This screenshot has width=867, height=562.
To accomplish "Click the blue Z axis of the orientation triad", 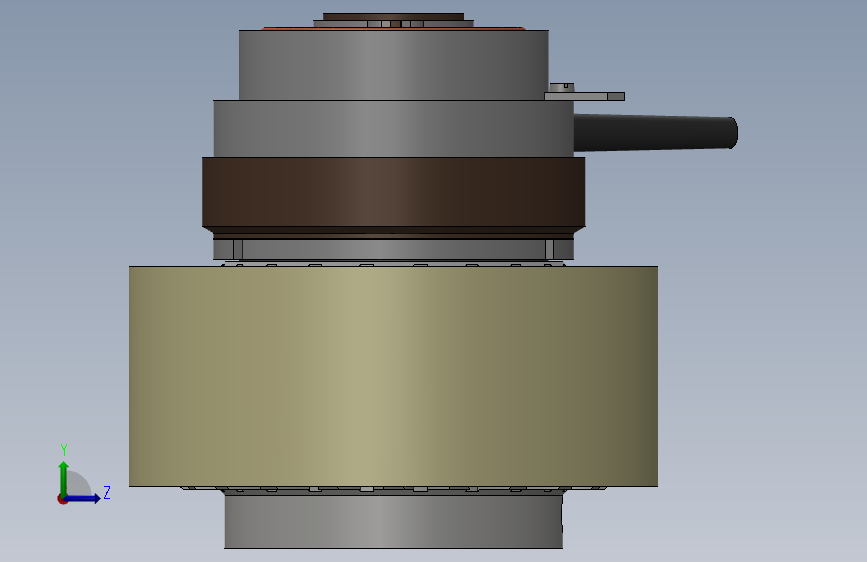I will click(x=83, y=498).
